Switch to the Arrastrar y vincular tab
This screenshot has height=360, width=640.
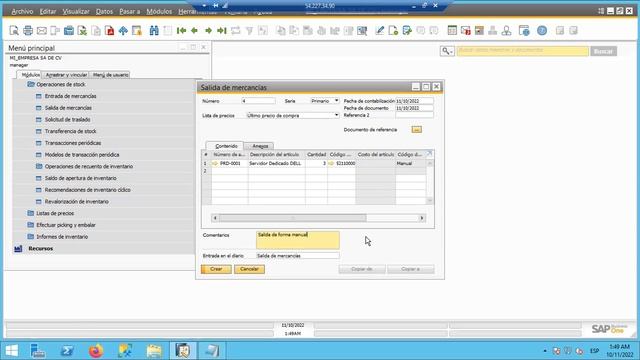coord(66,75)
